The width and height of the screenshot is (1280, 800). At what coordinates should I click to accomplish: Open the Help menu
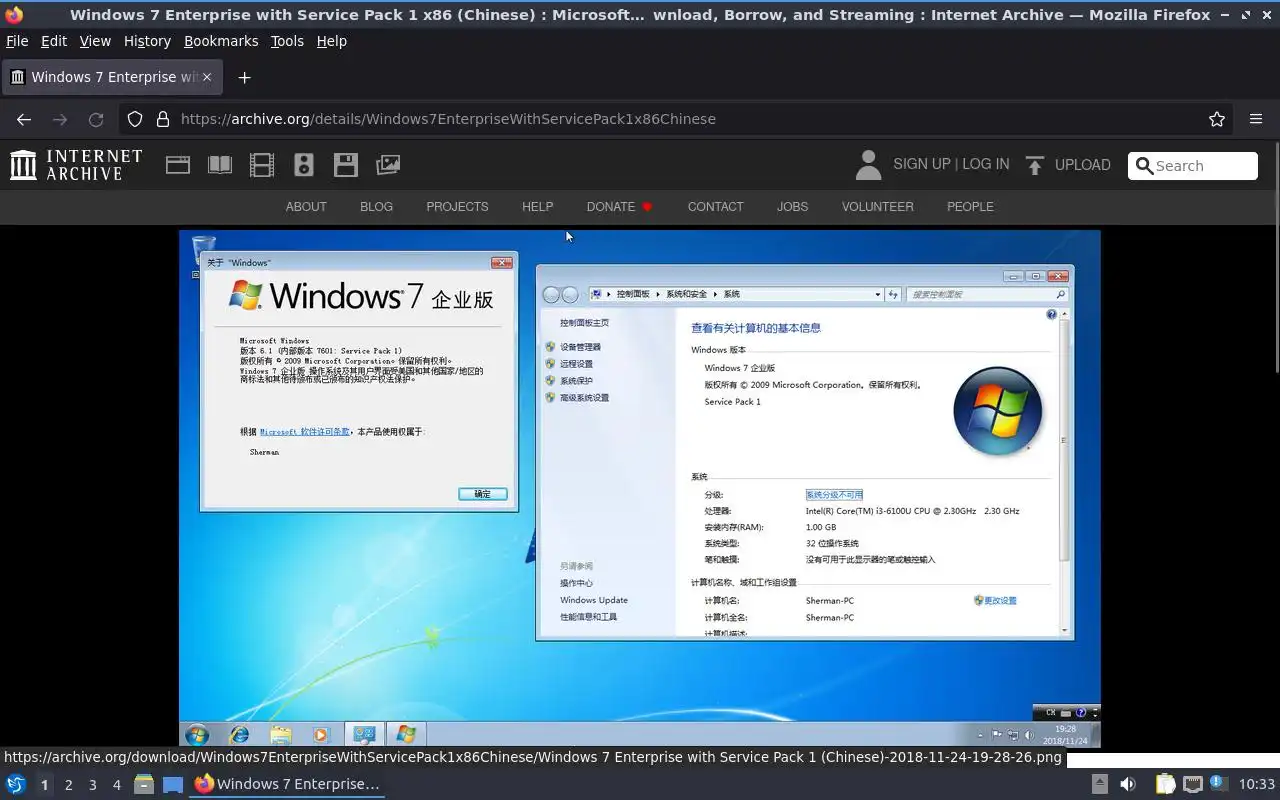coord(332,41)
